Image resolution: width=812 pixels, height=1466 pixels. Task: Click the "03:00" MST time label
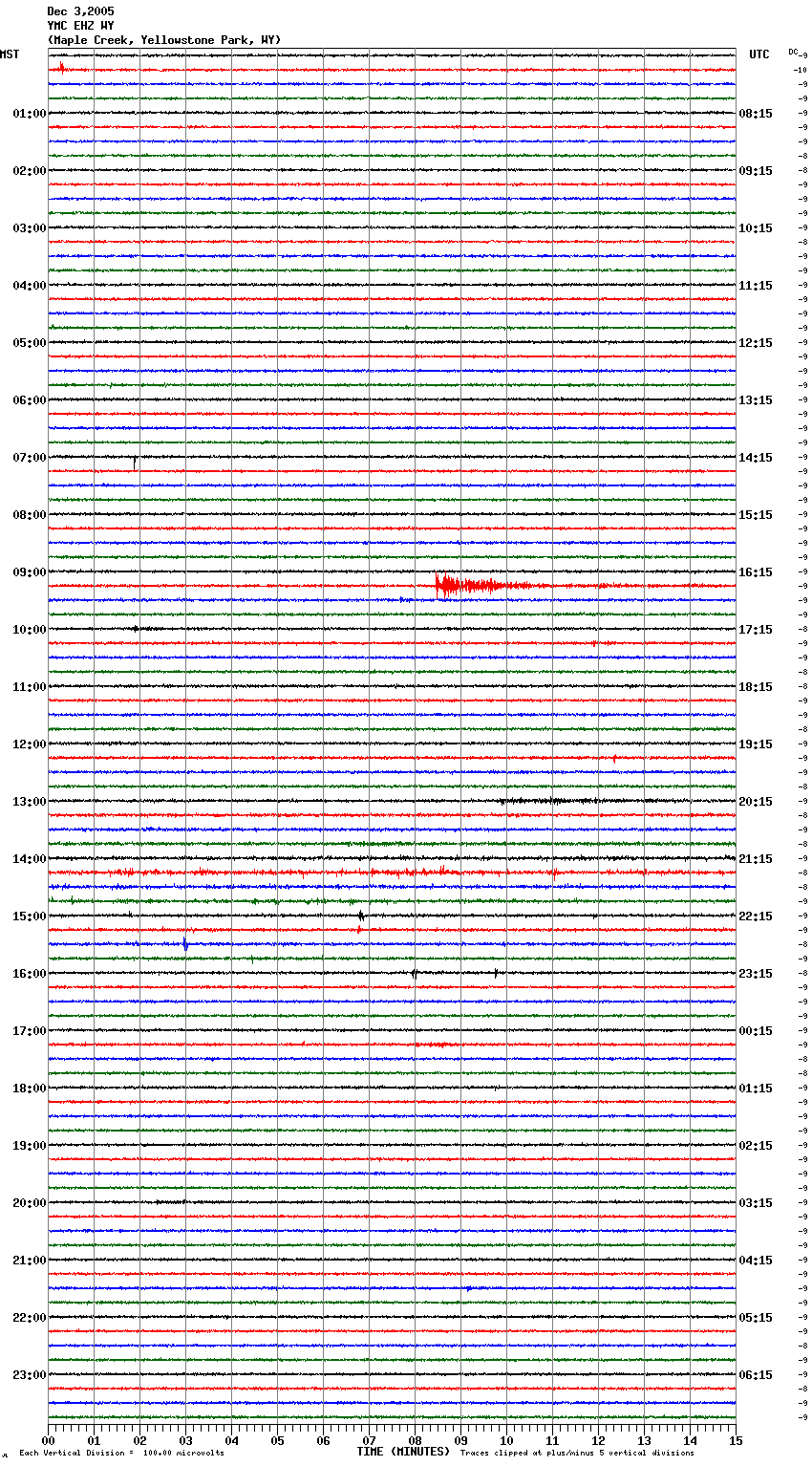[30, 228]
